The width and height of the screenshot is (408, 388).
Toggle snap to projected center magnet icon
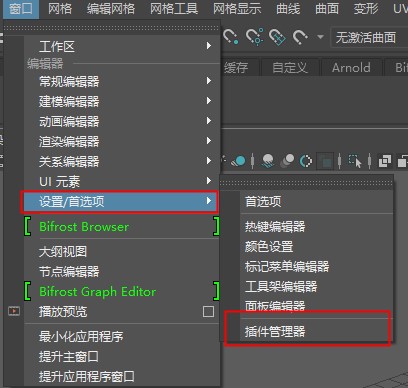point(255,37)
